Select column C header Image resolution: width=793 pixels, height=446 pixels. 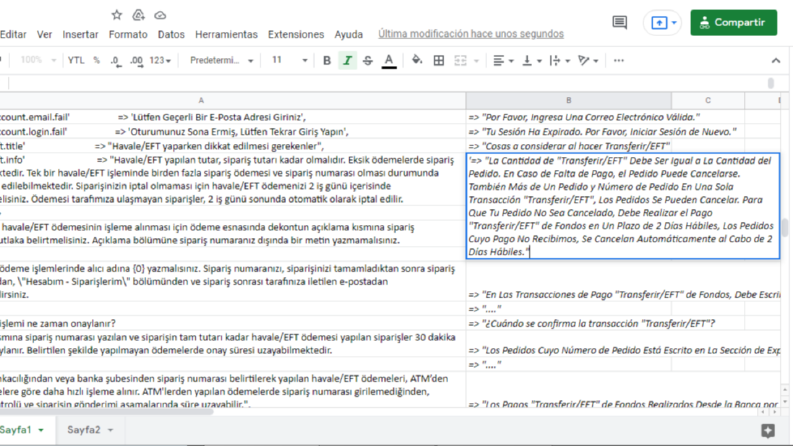pos(708,100)
